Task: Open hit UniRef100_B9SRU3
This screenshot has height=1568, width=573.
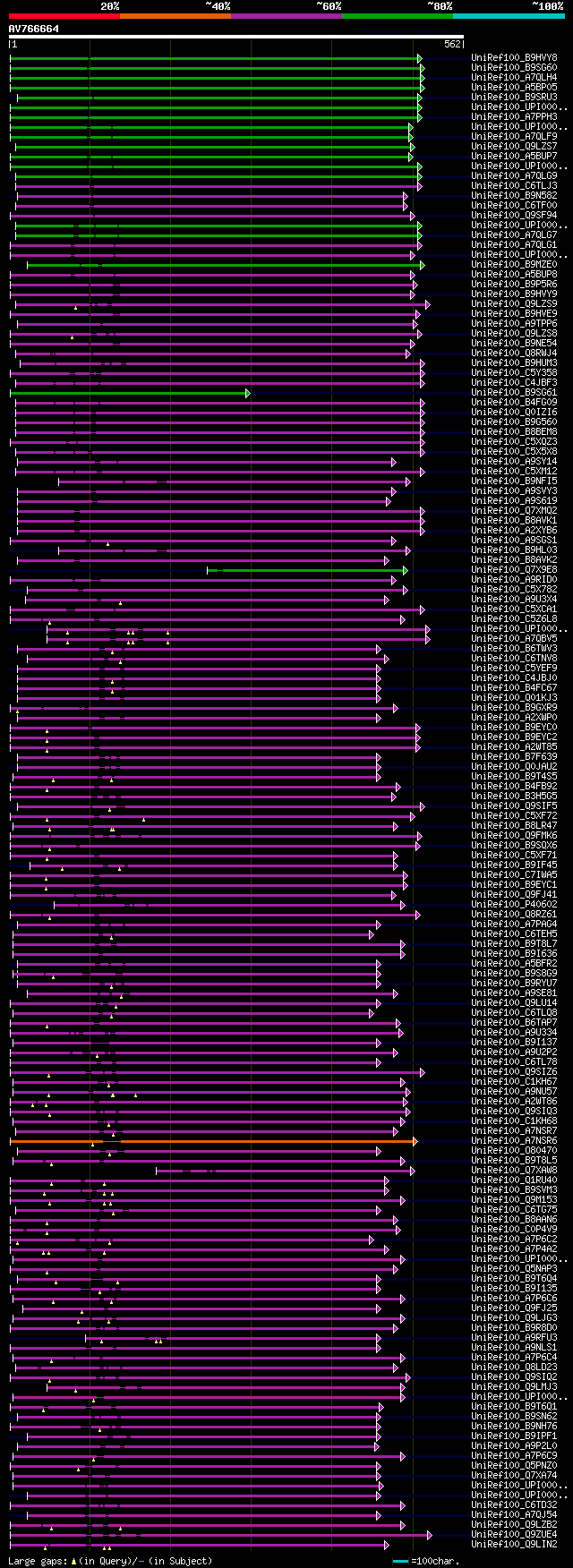Action: coord(514,97)
